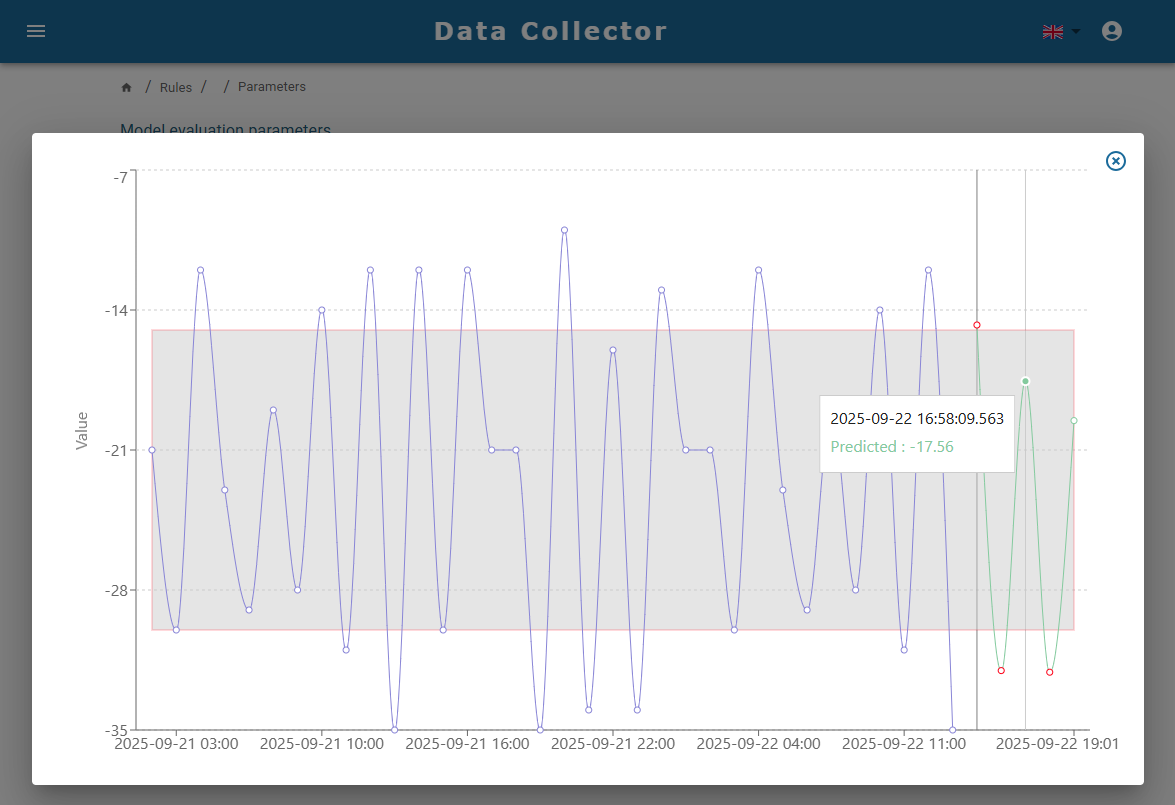Select first red predicted point below the band
The image size is (1175, 805).
(1001, 670)
